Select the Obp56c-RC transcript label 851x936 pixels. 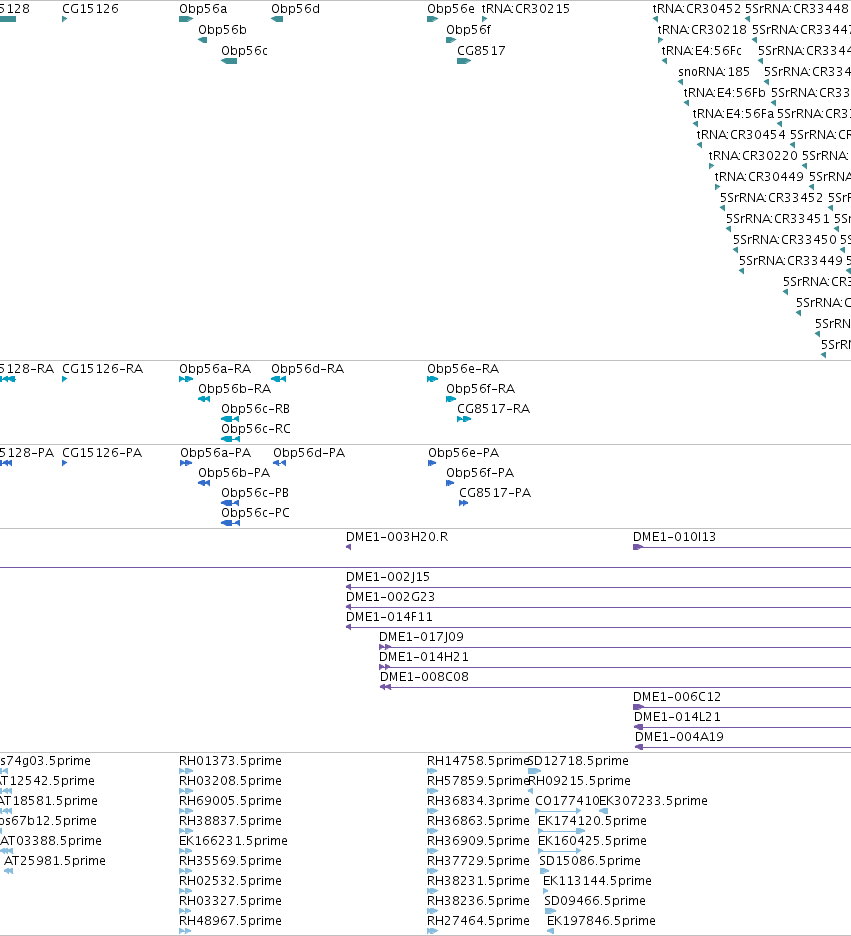(255, 429)
